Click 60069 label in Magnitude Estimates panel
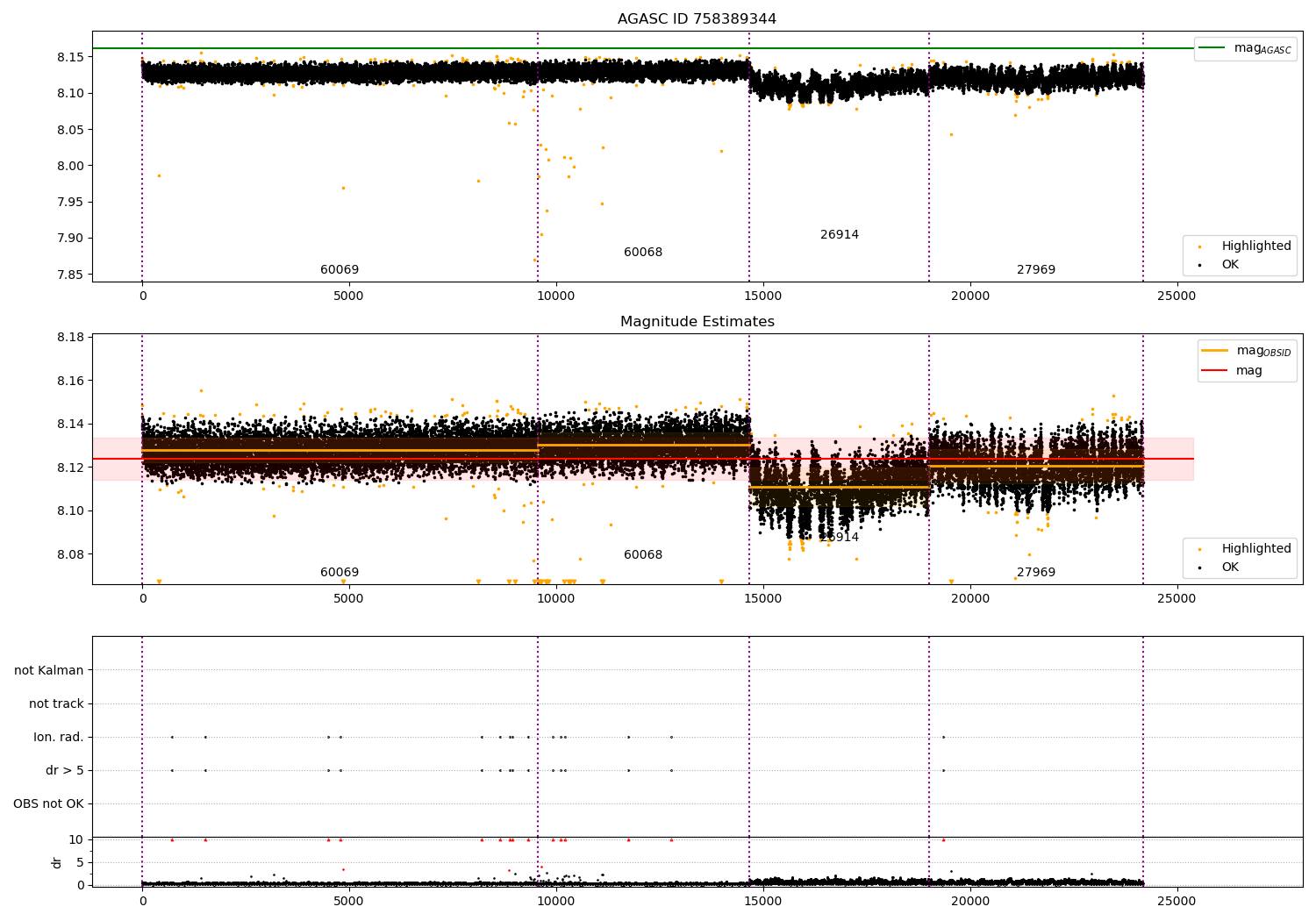 tap(340, 572)
